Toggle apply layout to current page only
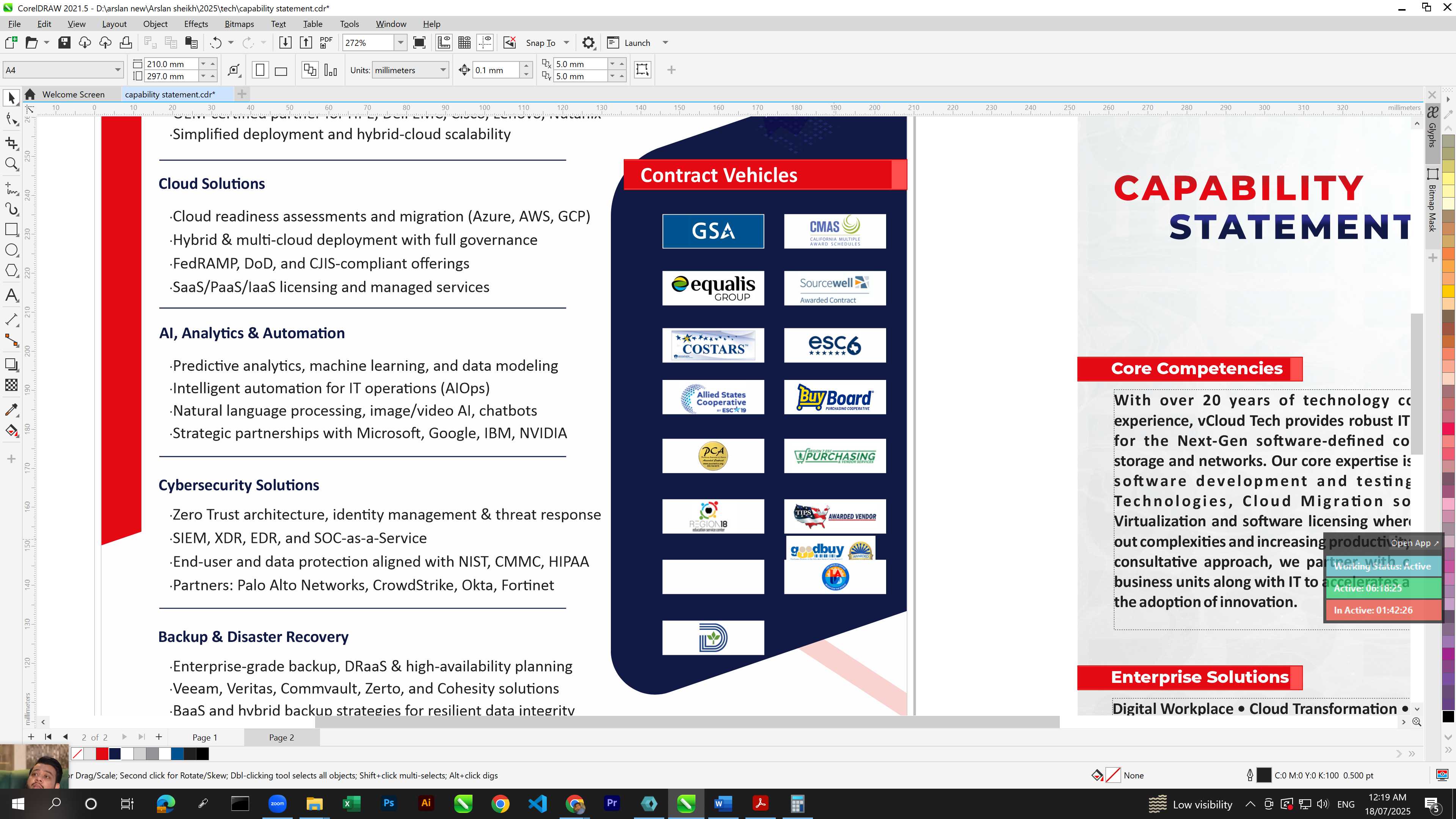This screenshot has width=1456, height=819. pyautogui.click(x=331, y=70)
